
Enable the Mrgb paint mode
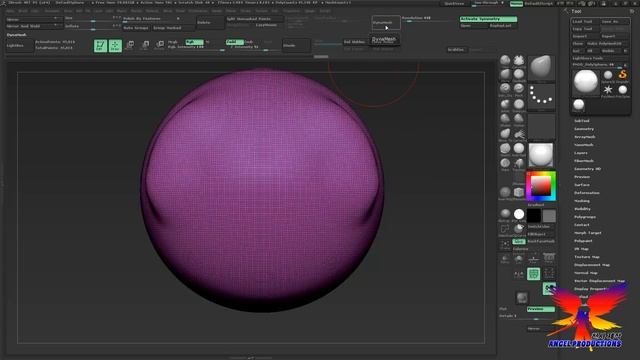coord(173,42)
